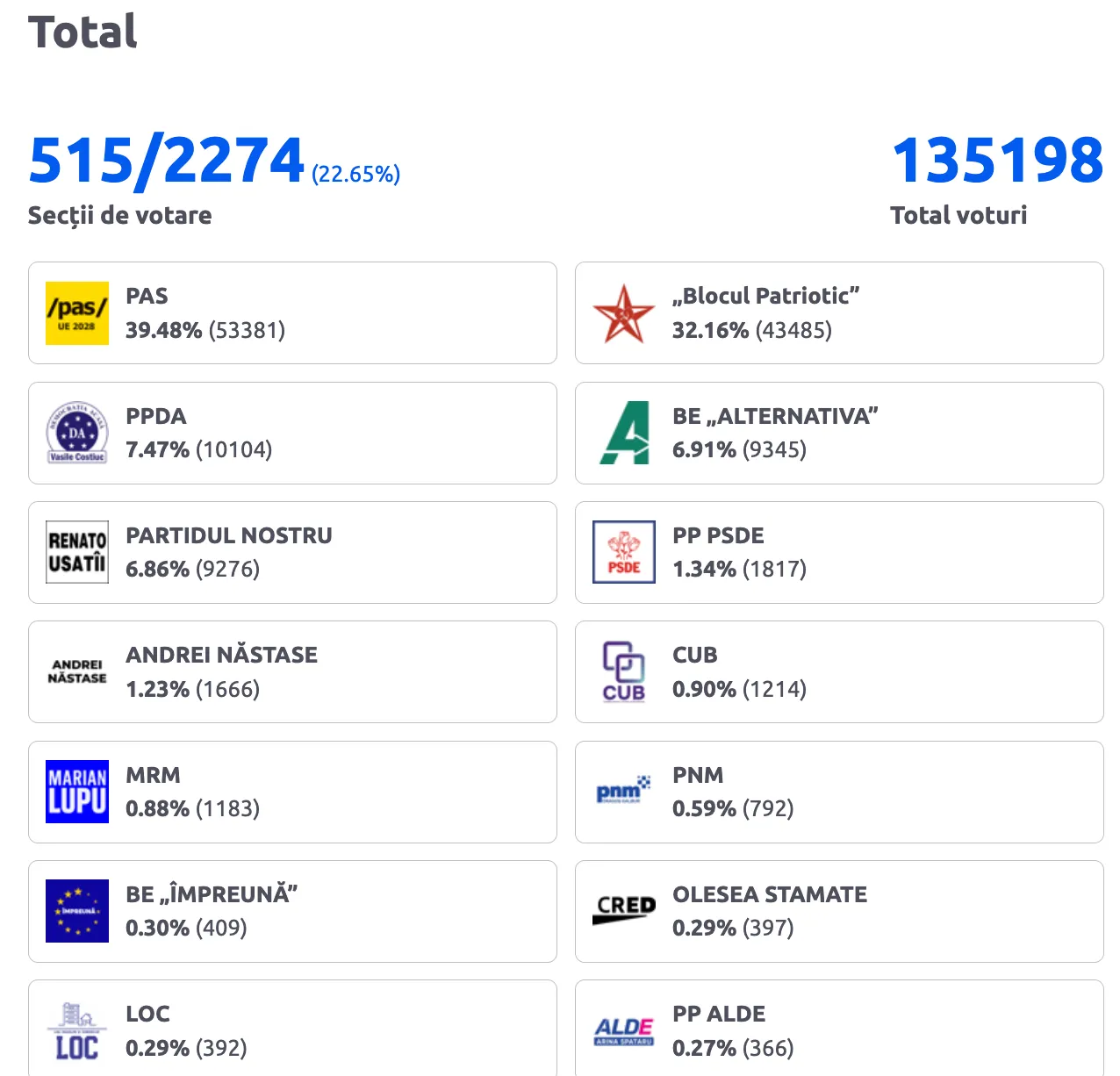Click the 1.34% (1817) result
The width and height of the screenshot is (1120, 1076).
click(739, 569)
